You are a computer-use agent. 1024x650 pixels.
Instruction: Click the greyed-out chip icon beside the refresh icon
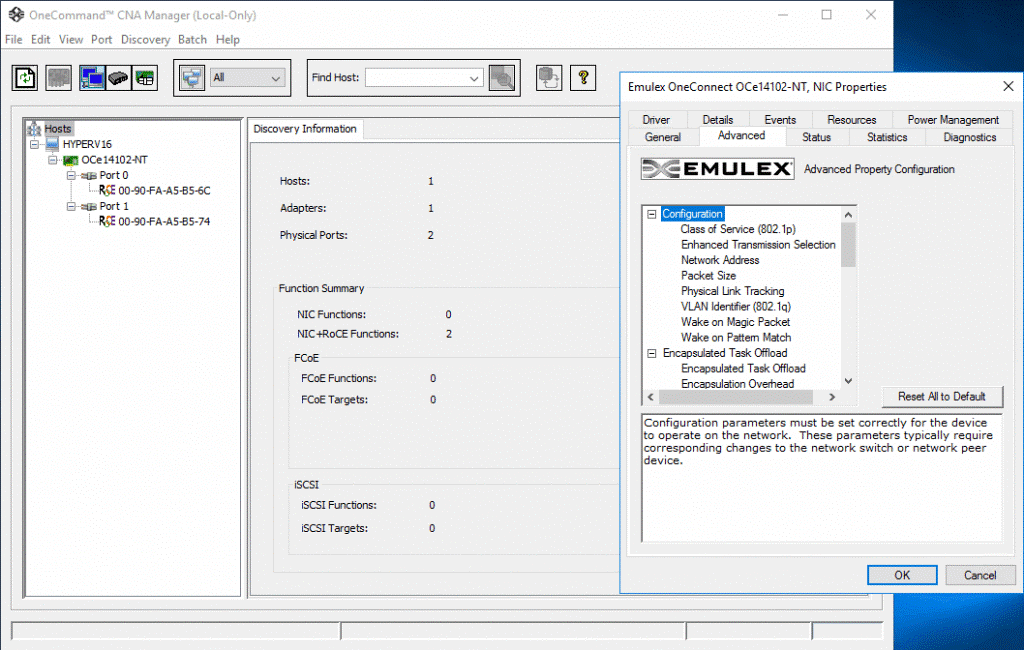click(x=58, y=78)
